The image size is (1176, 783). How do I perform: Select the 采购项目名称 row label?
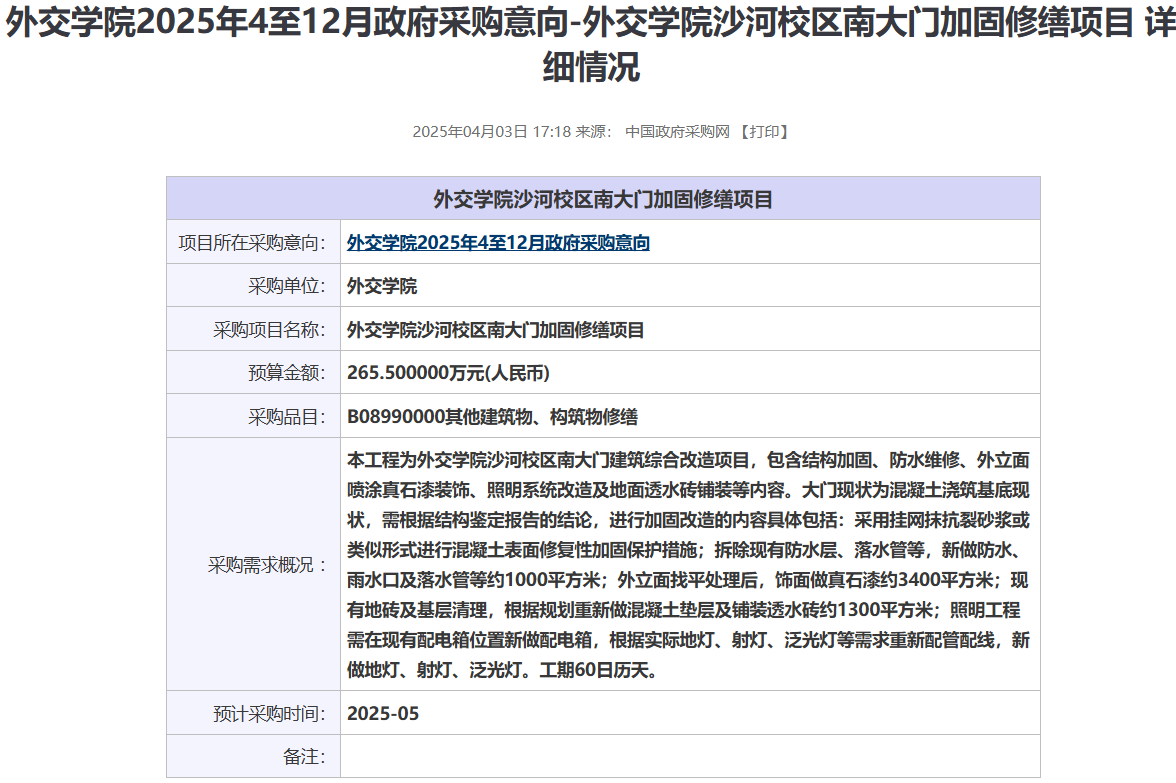[x=270, y=330]
